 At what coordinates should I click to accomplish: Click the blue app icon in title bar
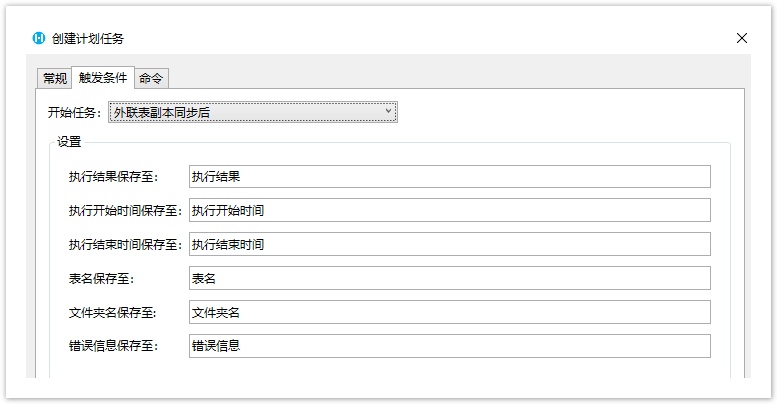[x=39, y=38]
